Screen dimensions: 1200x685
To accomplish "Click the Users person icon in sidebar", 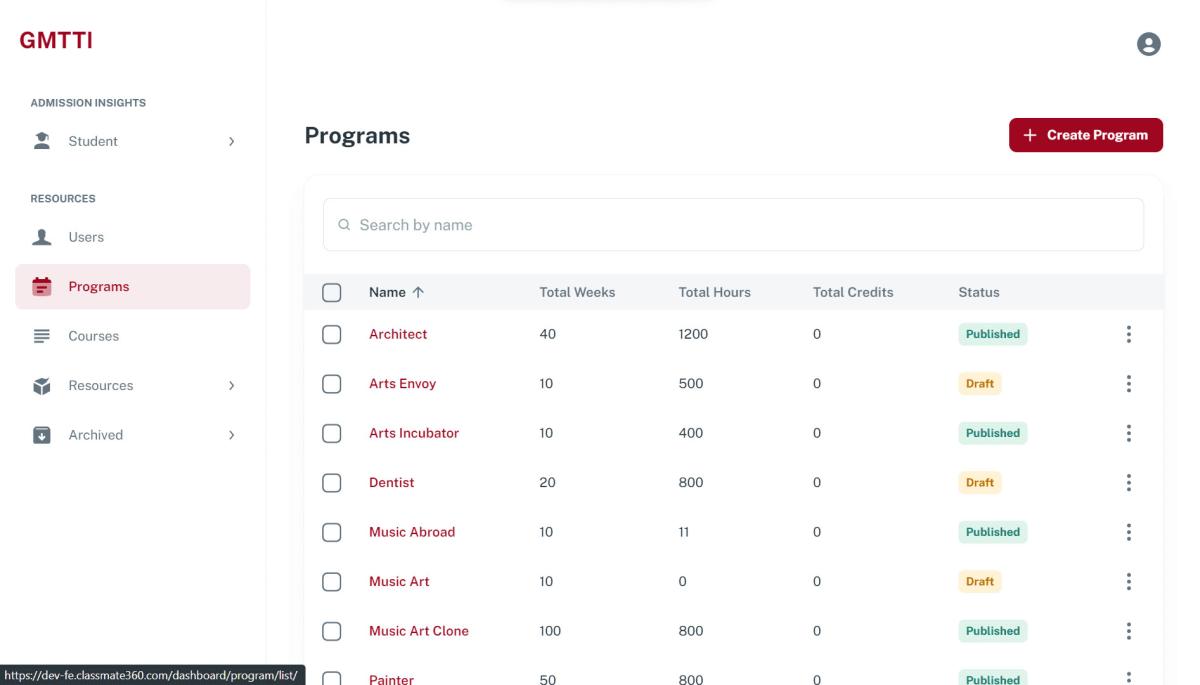I will coord(42,237).
